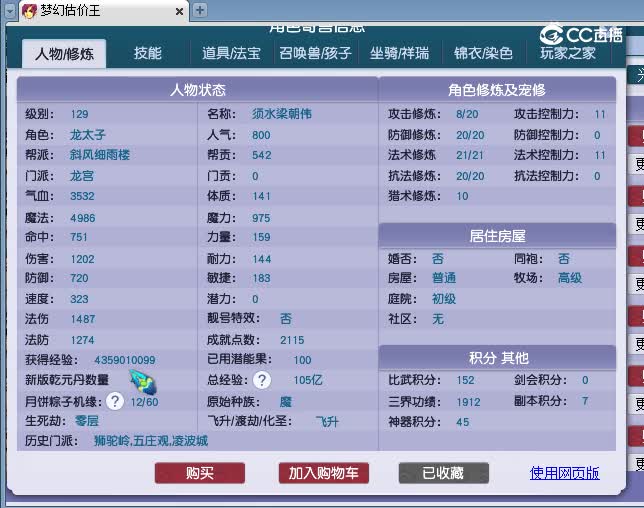Image resolution: width=644 pixels, height=508 pixels.
Task: Click the 法术修炼 value 21/21
Action: click(x=470, y=155)
